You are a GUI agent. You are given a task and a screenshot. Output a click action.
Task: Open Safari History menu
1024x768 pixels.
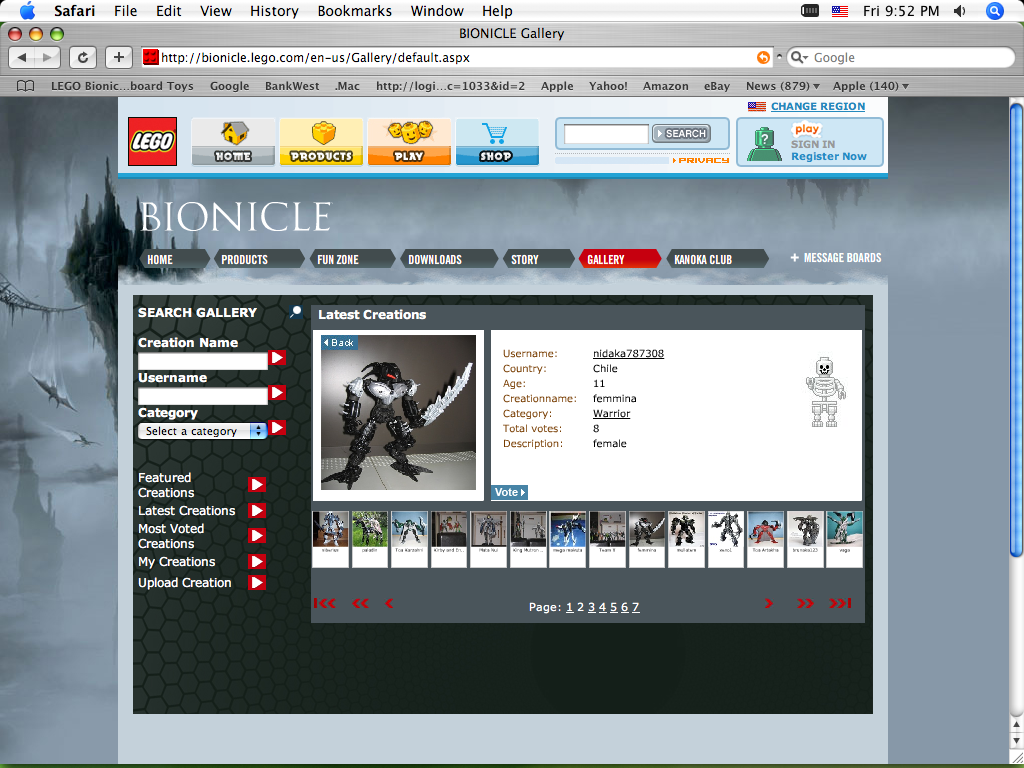[x=274, y=11]
